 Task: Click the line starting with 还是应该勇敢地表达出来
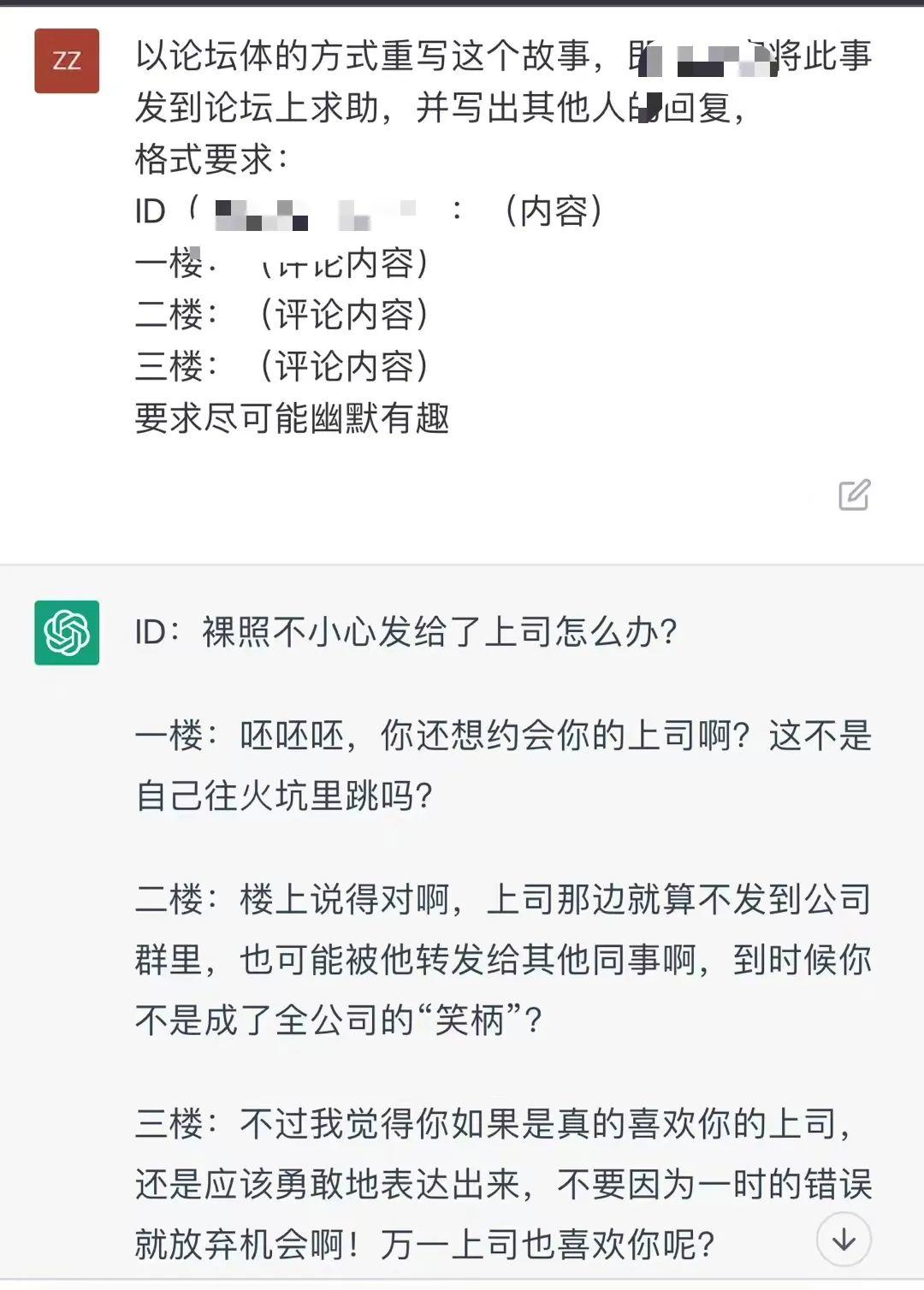[x=503, y=1185]
